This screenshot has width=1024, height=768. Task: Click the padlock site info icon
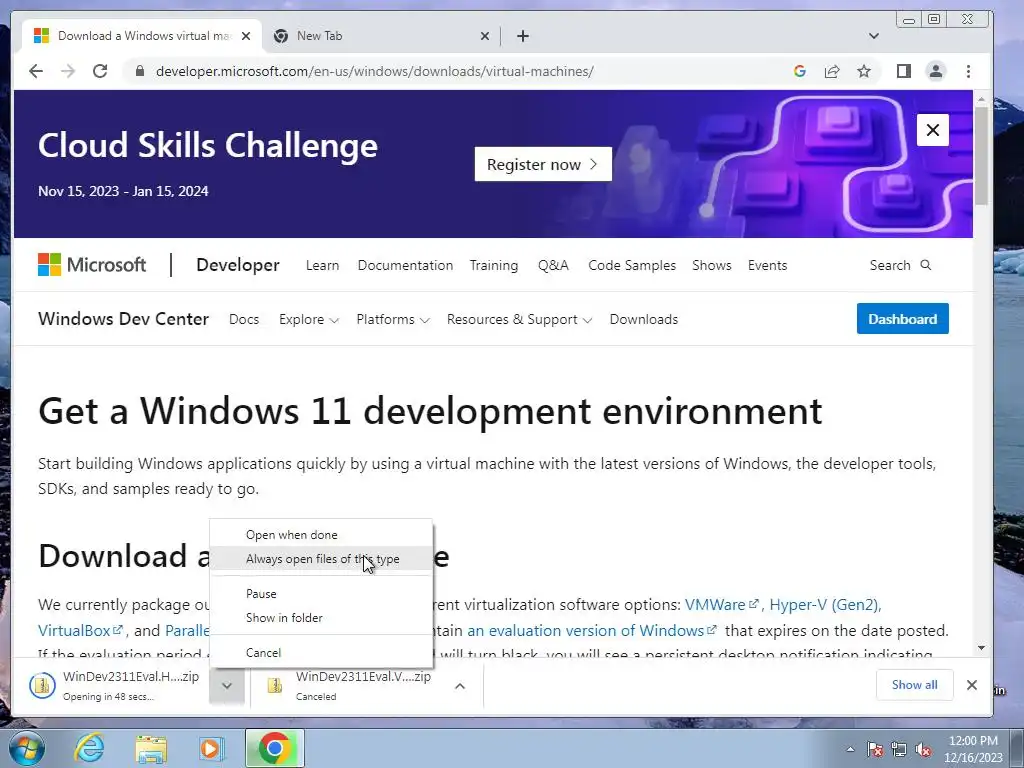(139, 71)
